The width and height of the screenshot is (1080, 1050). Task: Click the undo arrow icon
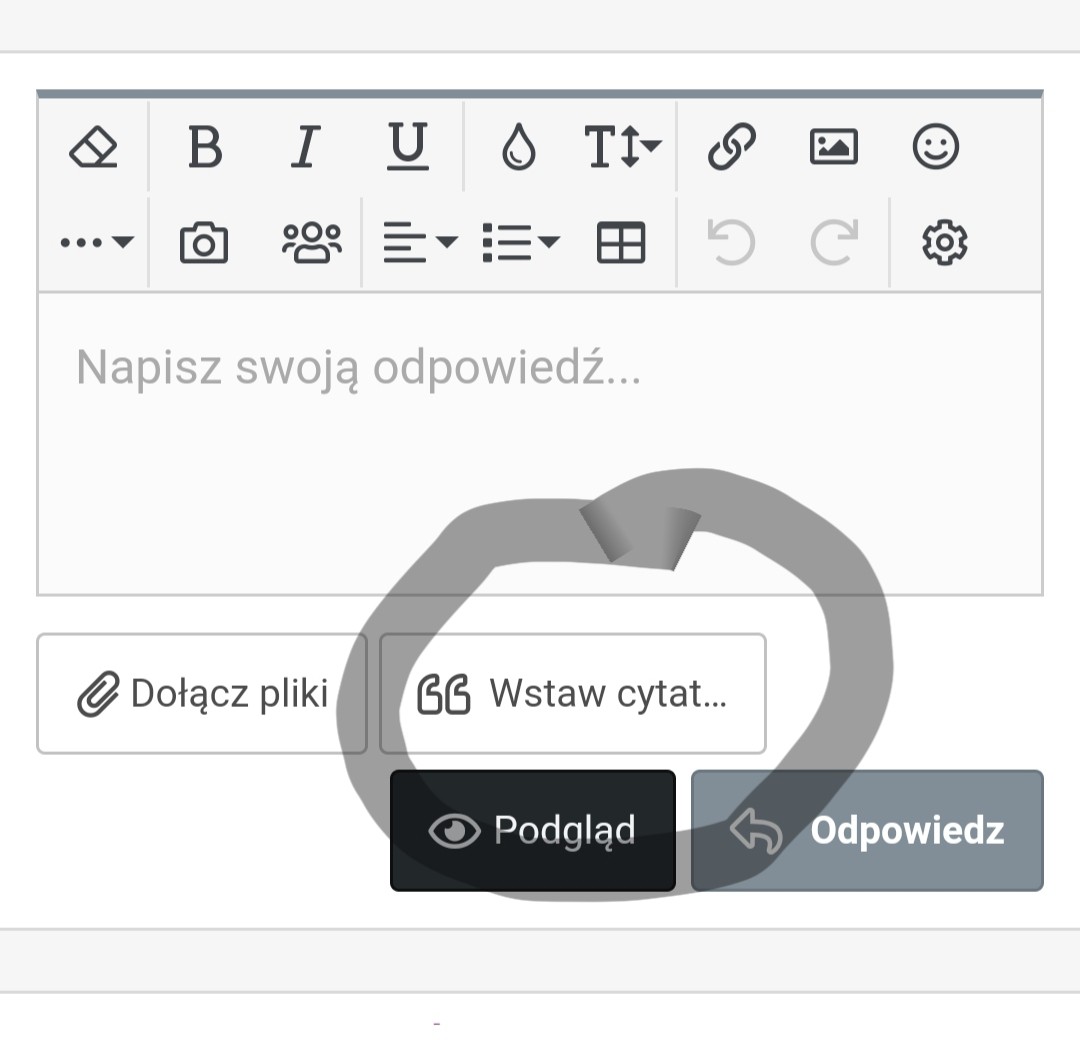pyautogui.click(x=730, y=242)
